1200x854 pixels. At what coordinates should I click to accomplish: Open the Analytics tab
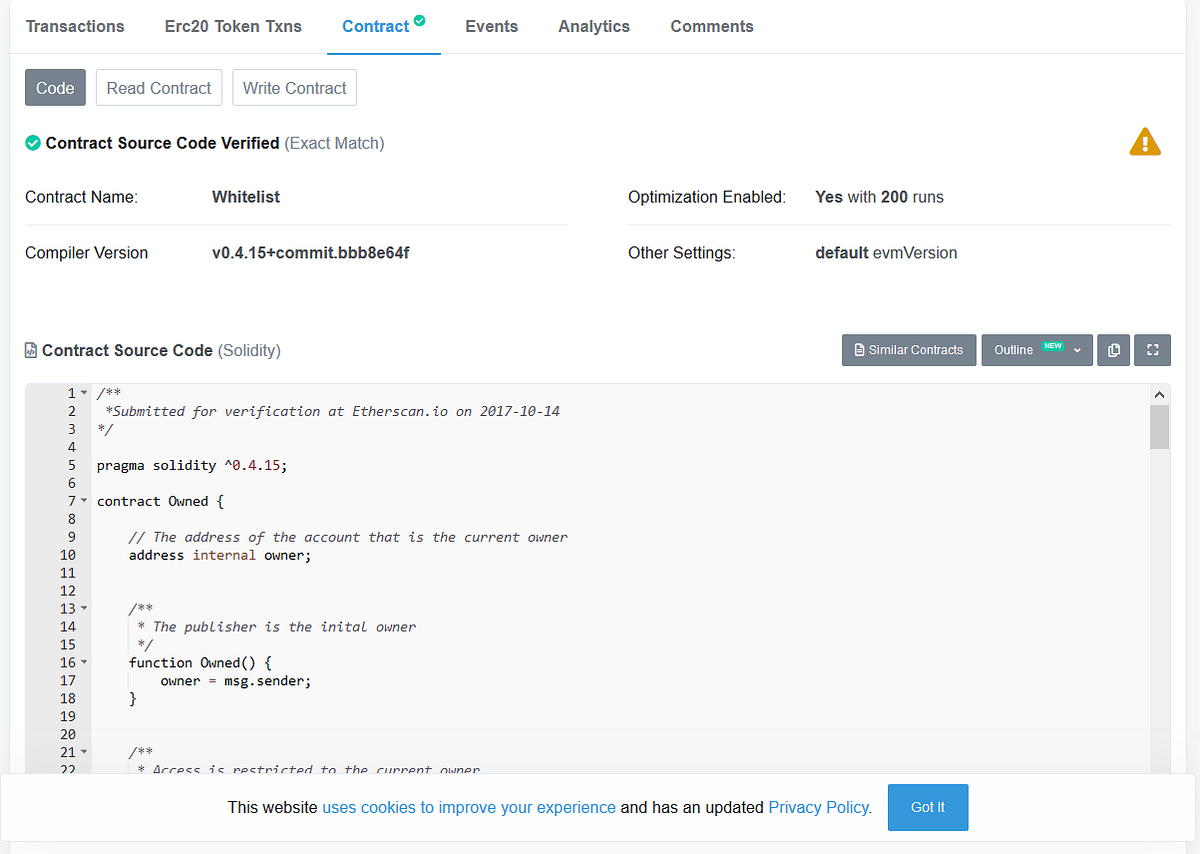pos(594,26)
